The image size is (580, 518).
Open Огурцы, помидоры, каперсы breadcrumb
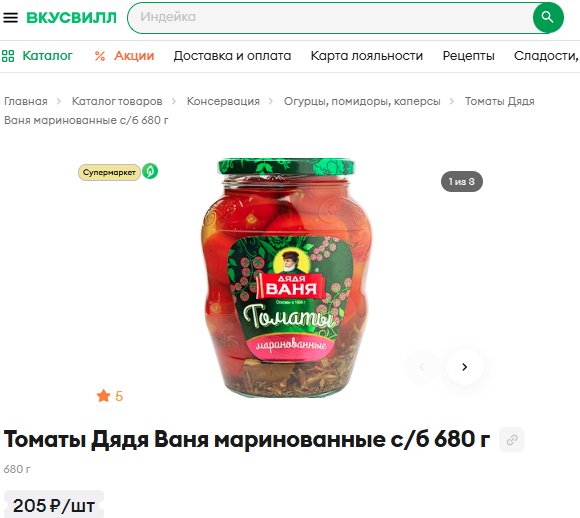tap(362, 101)
